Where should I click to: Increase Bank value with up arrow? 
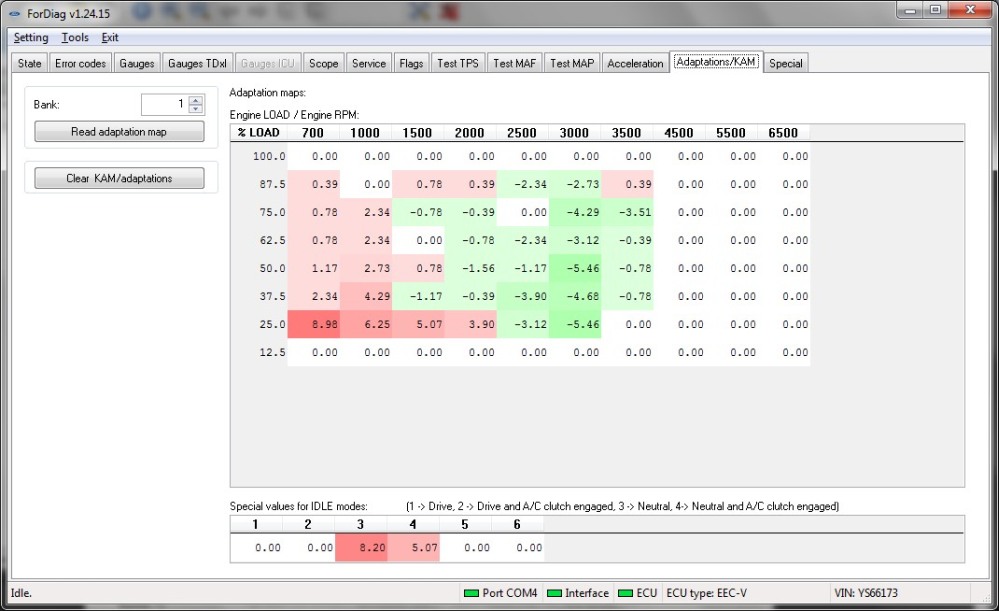(x=196, y=99)
